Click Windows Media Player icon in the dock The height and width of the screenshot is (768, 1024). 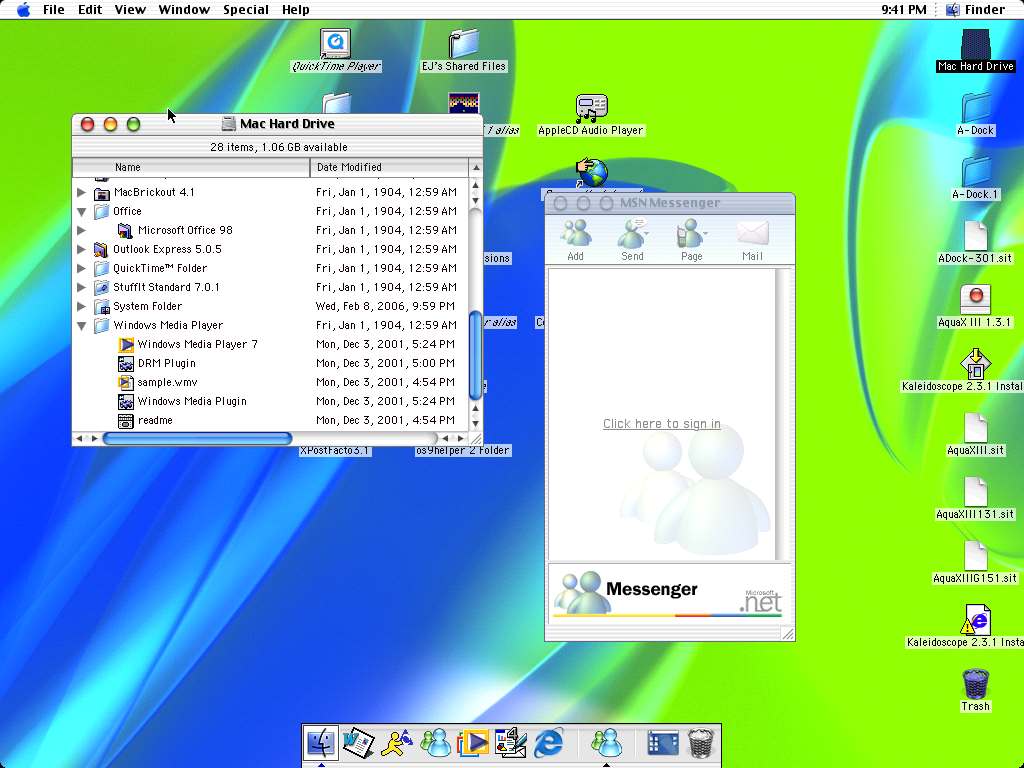[x=472, y=742]
